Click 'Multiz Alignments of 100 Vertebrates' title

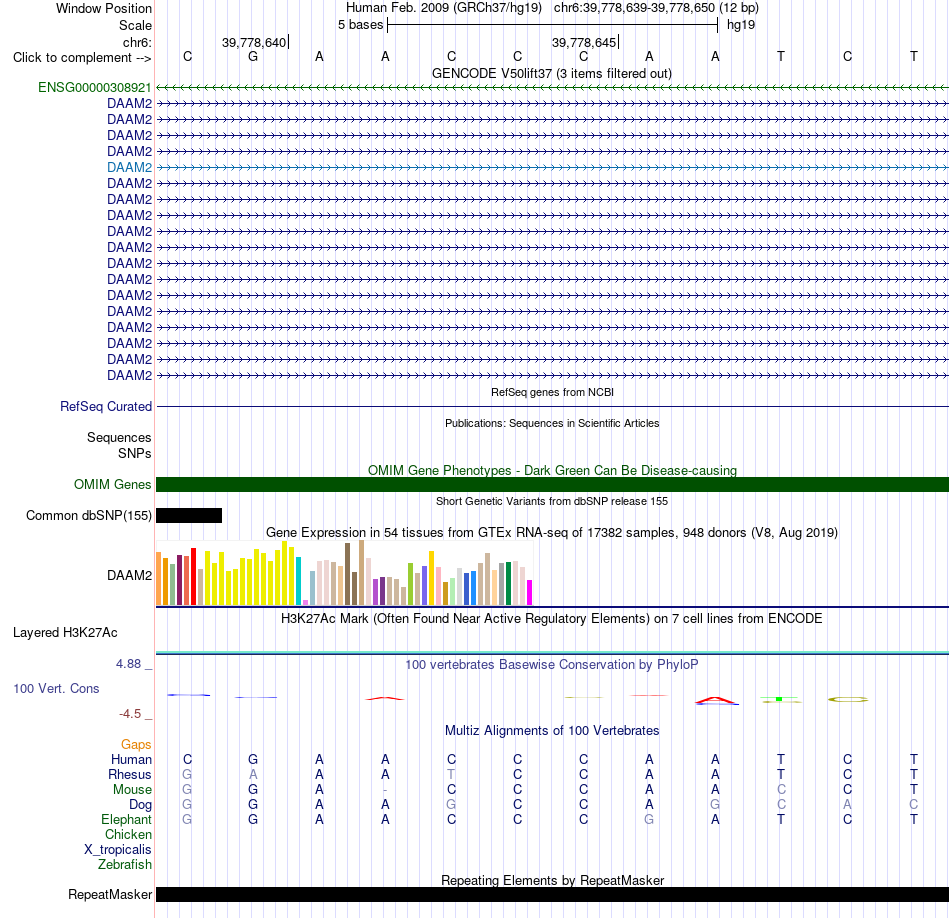(x=552, y=731)
